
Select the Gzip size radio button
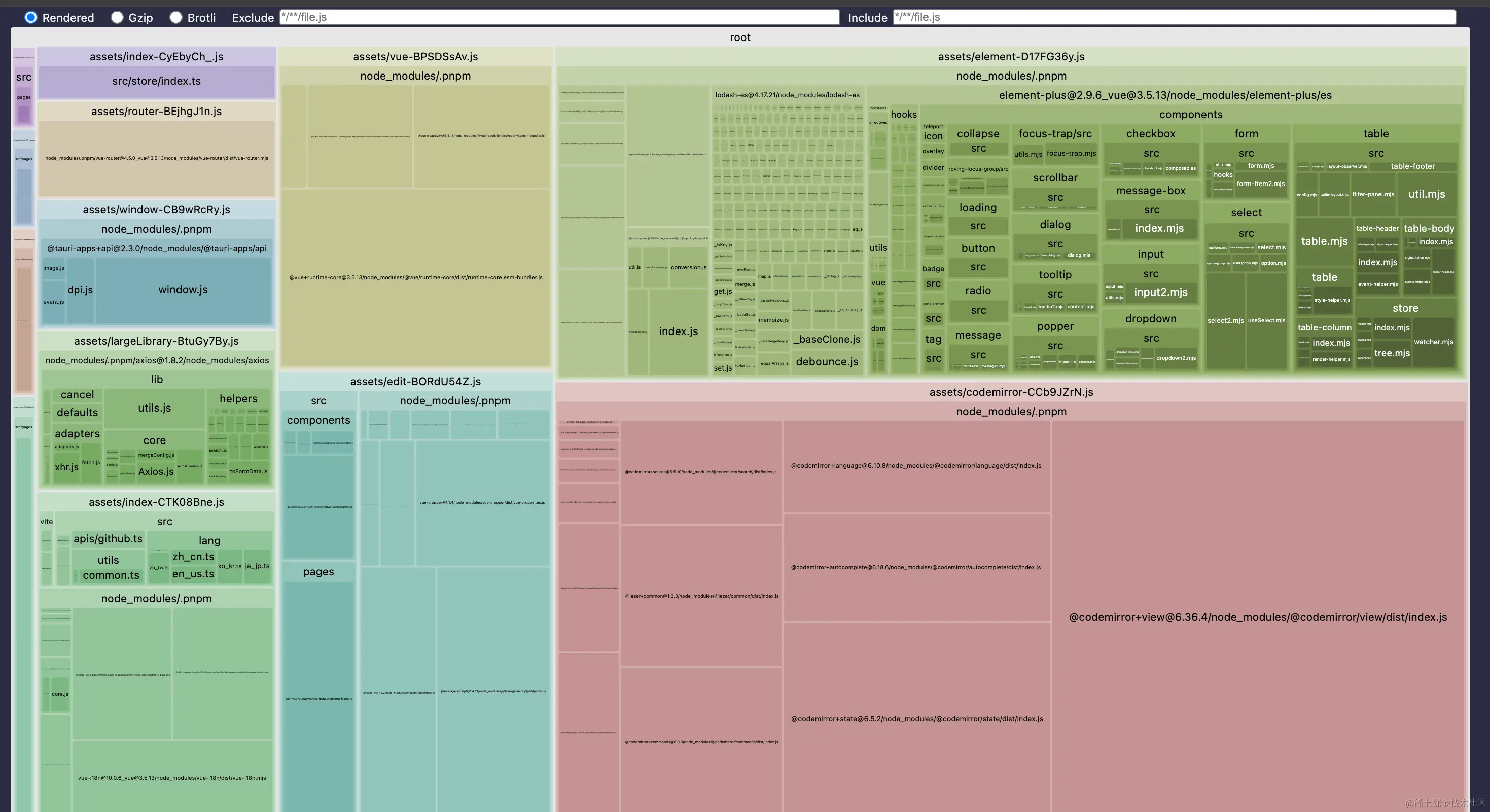(x=118, y=17)
